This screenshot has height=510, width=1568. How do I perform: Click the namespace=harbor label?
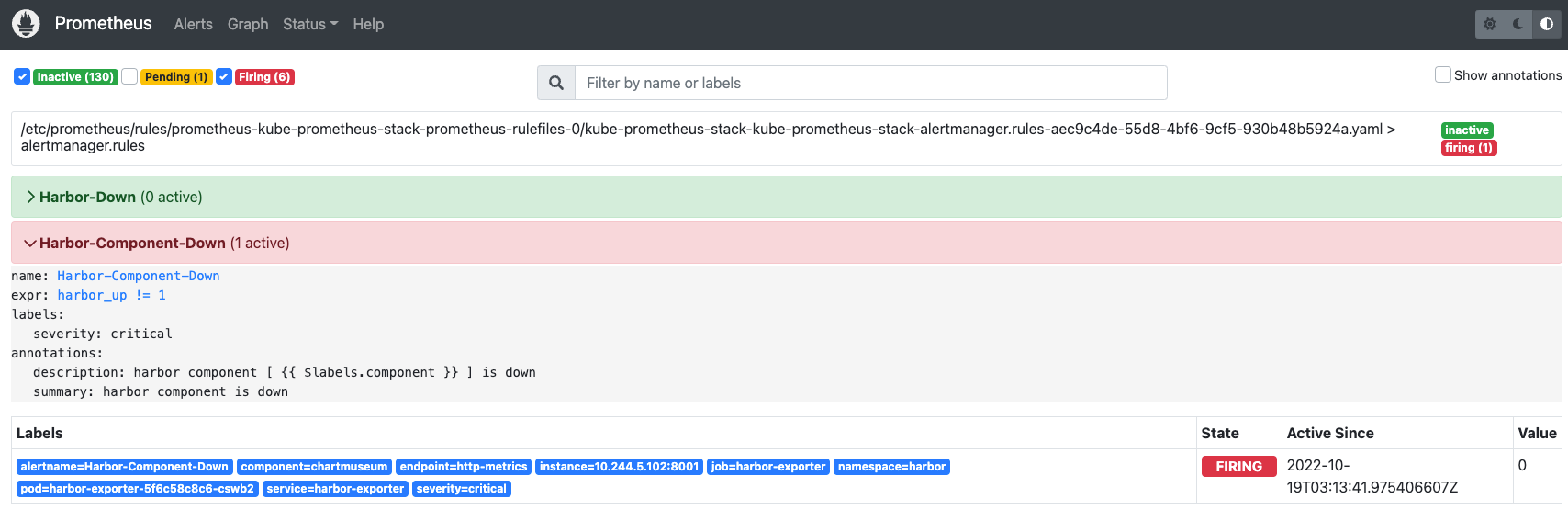pyautogui.click(x=891, y=467)
